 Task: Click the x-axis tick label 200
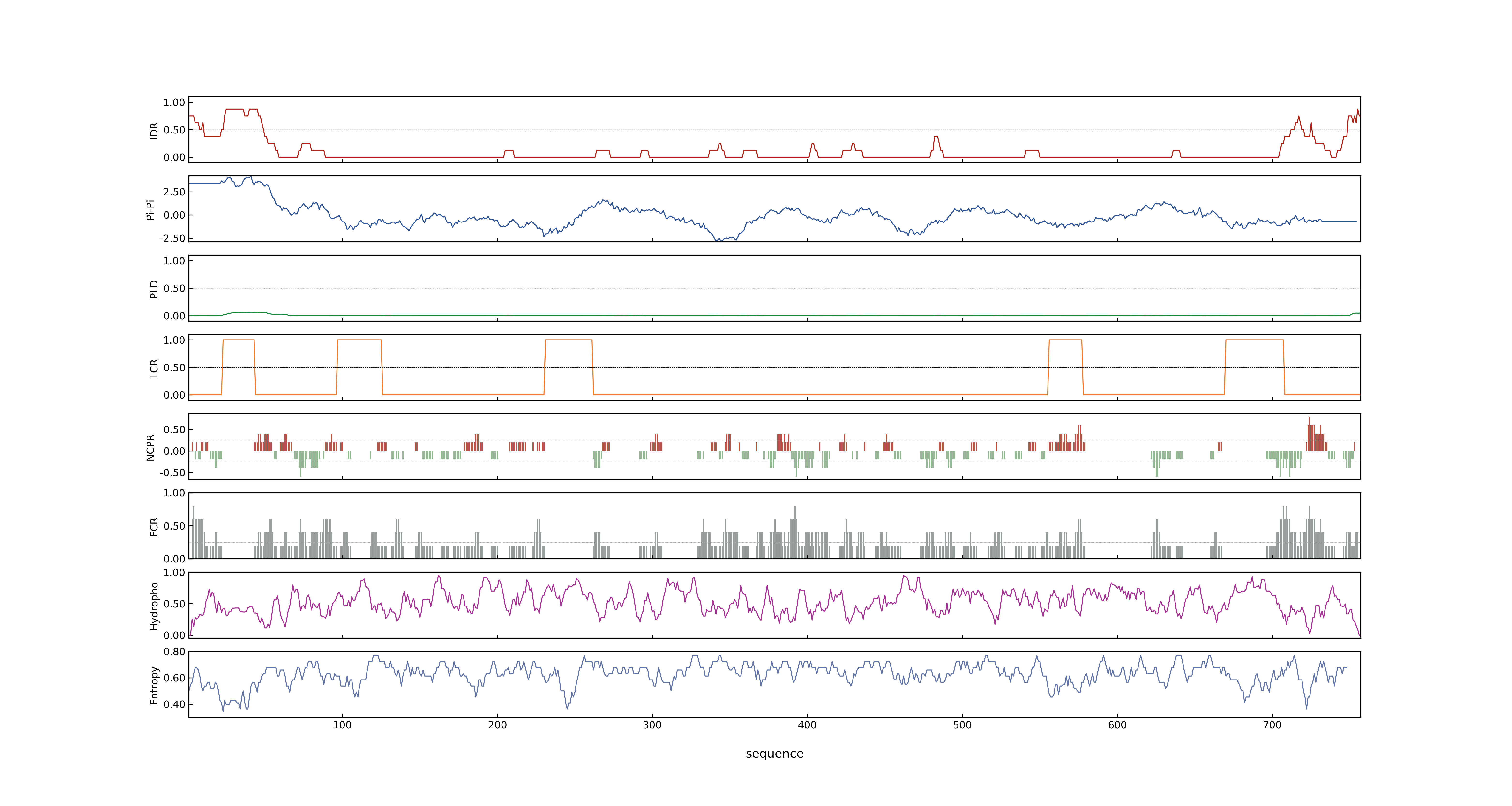(497, 725)
